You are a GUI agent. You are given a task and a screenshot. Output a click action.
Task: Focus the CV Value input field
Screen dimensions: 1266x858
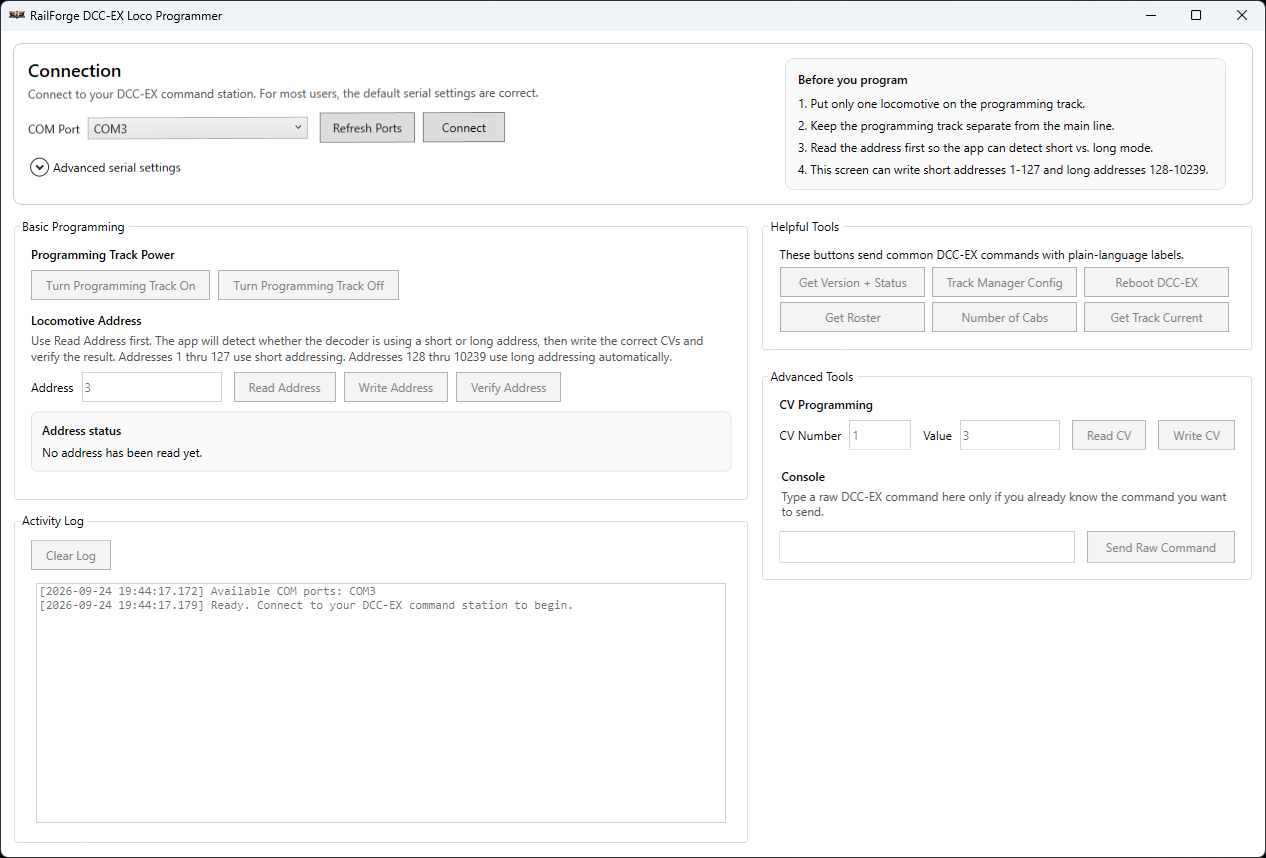pos(1010,435)
